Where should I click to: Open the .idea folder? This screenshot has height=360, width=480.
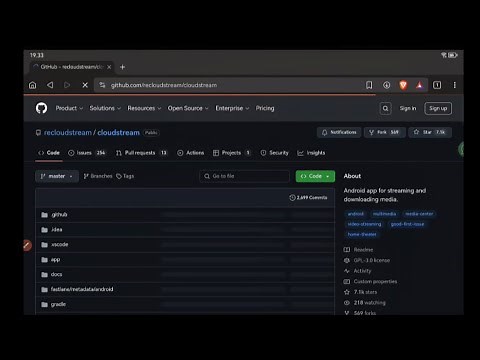(57, 230)
